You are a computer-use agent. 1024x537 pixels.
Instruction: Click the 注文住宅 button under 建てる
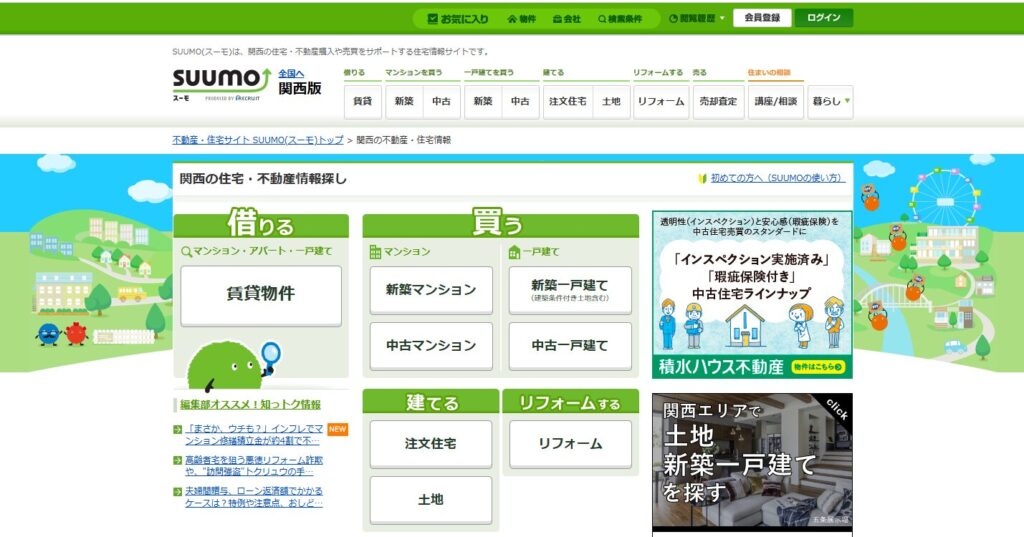click(431, 444)
